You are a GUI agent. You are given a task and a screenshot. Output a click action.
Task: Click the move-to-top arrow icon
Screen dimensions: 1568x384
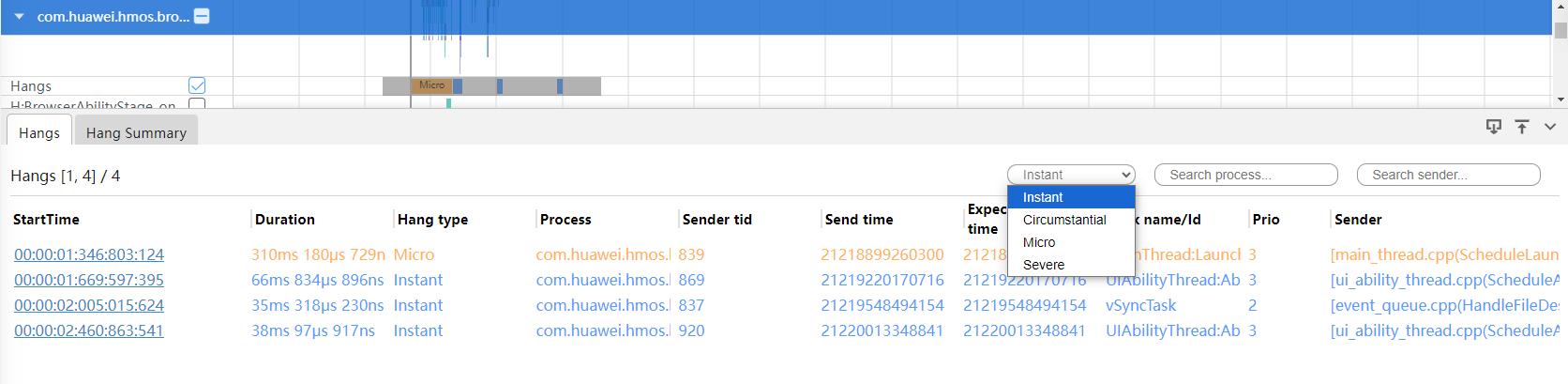tap(1522, 127)
